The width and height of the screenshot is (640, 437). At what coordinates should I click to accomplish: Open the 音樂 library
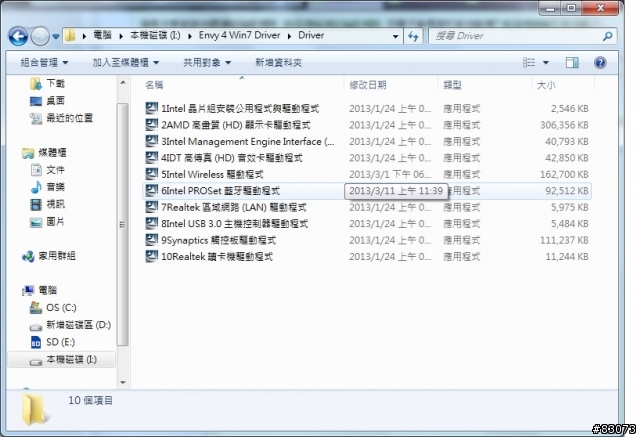pyautogui.click(x=47, y=187)
